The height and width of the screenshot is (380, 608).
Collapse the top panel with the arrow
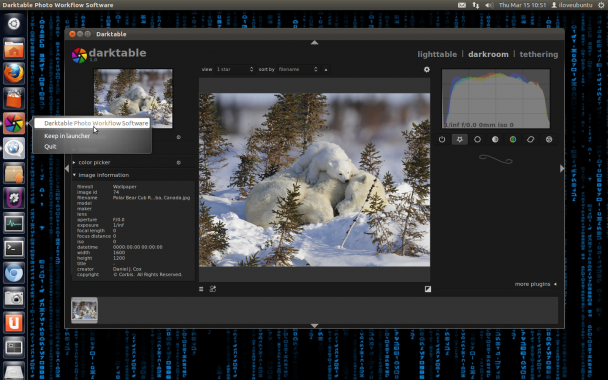pyautogui.click(x=314, y=42)
